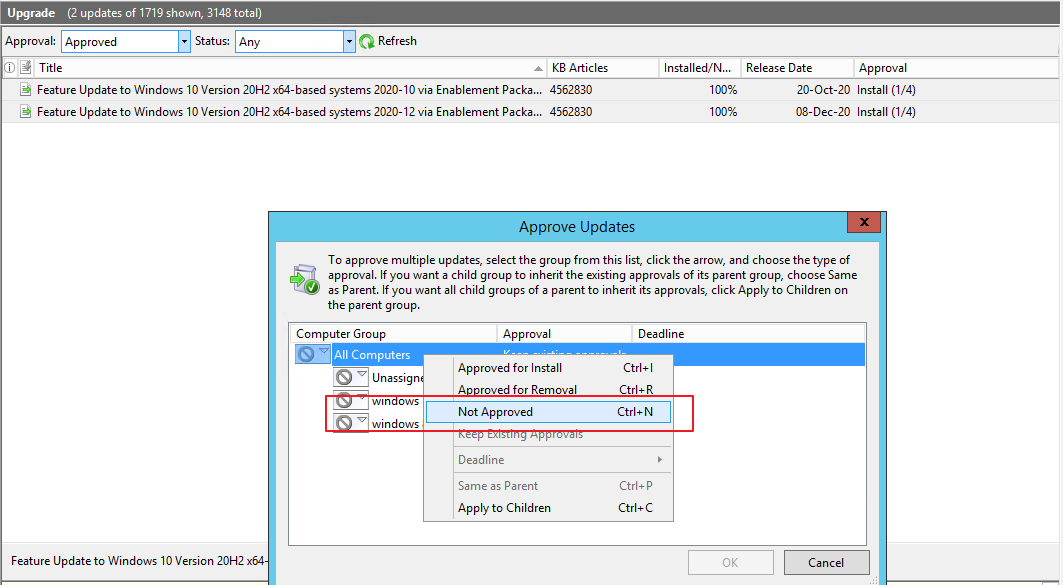The height and width of the screenshot is (585, 1063).
Task: Click the information icon column header
Action: tap(9, 68)
